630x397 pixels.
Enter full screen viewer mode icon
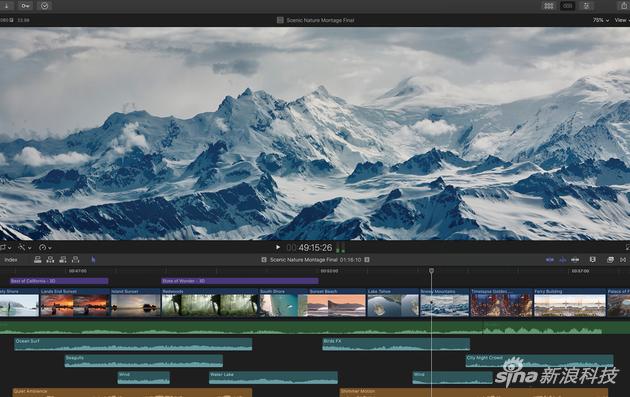[627, 248]
